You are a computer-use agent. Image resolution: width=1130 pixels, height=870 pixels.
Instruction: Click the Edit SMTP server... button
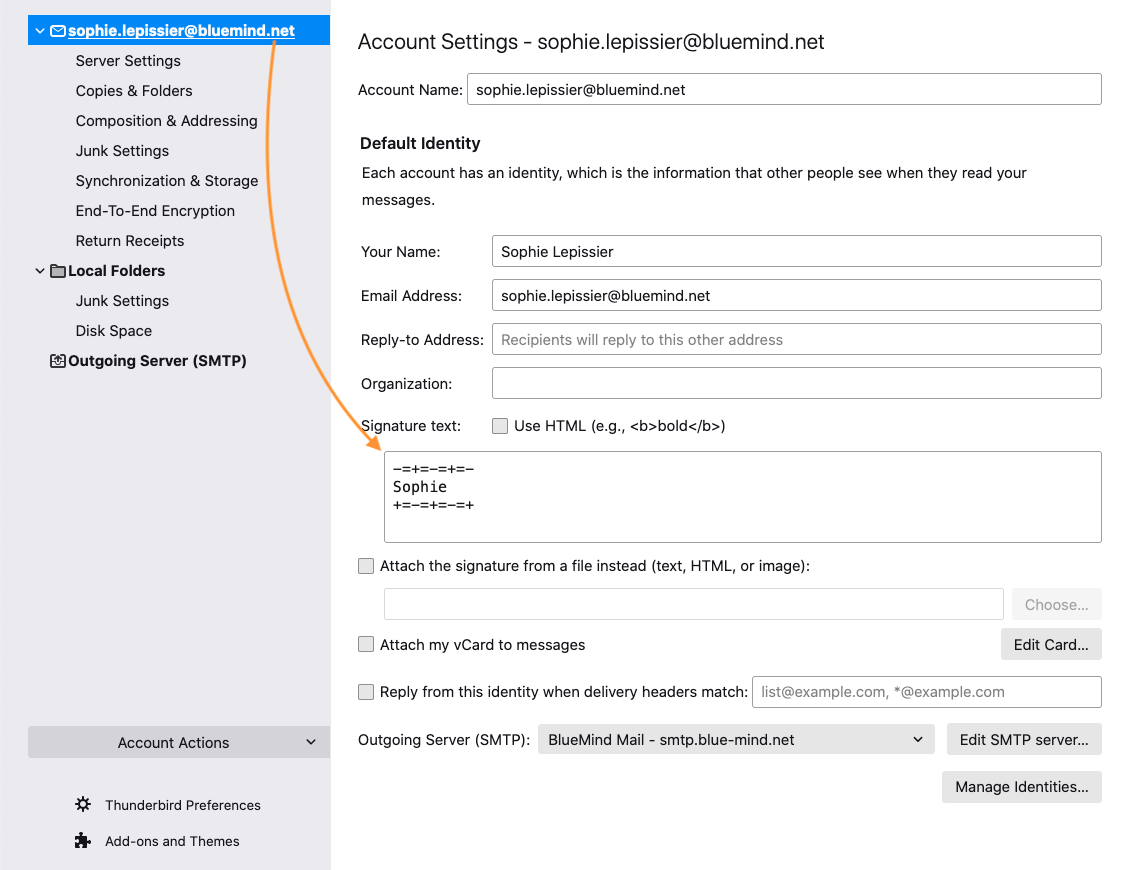[x=1023, y=740]
